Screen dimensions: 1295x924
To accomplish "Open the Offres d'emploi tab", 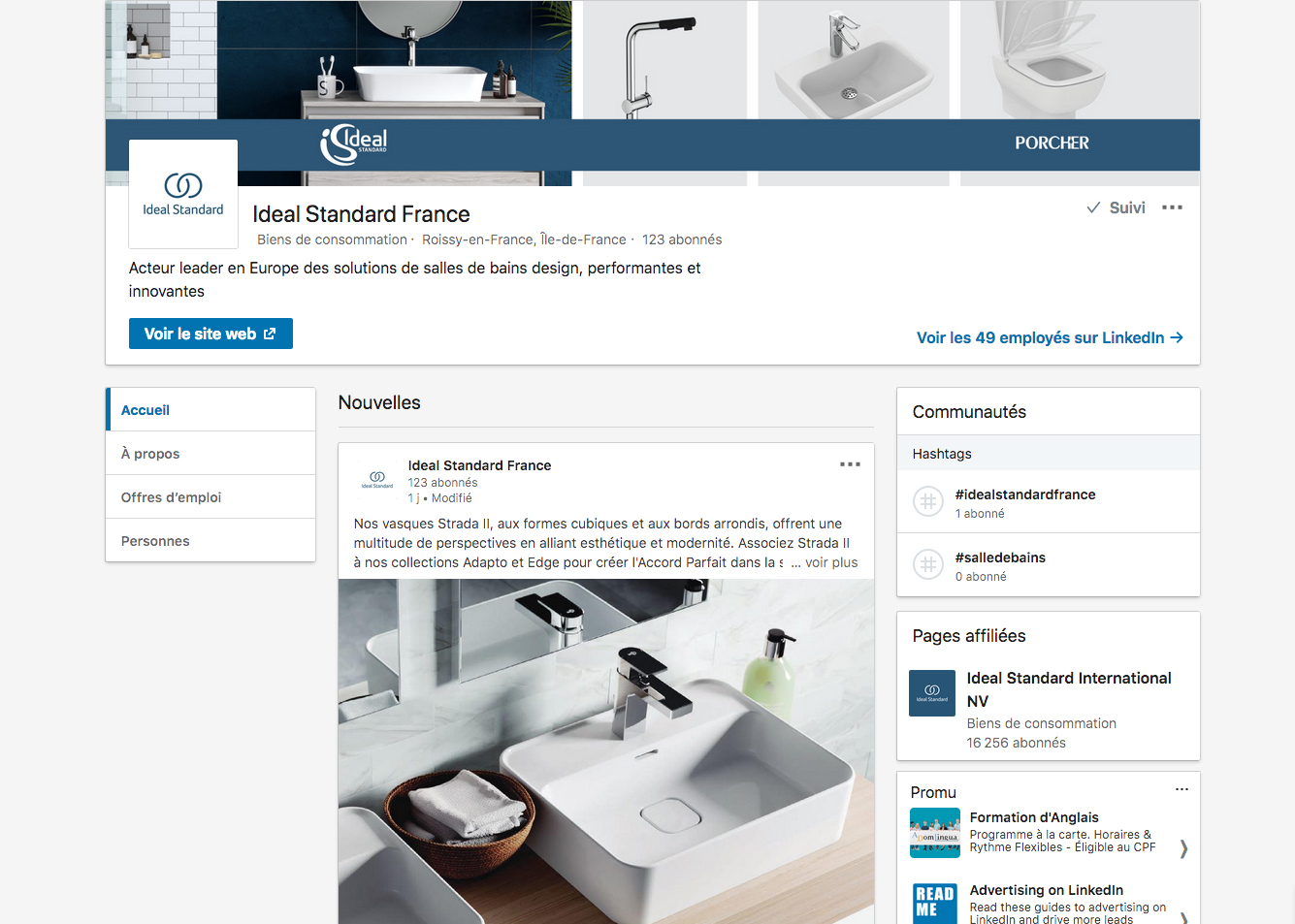I will click(210, 497).
